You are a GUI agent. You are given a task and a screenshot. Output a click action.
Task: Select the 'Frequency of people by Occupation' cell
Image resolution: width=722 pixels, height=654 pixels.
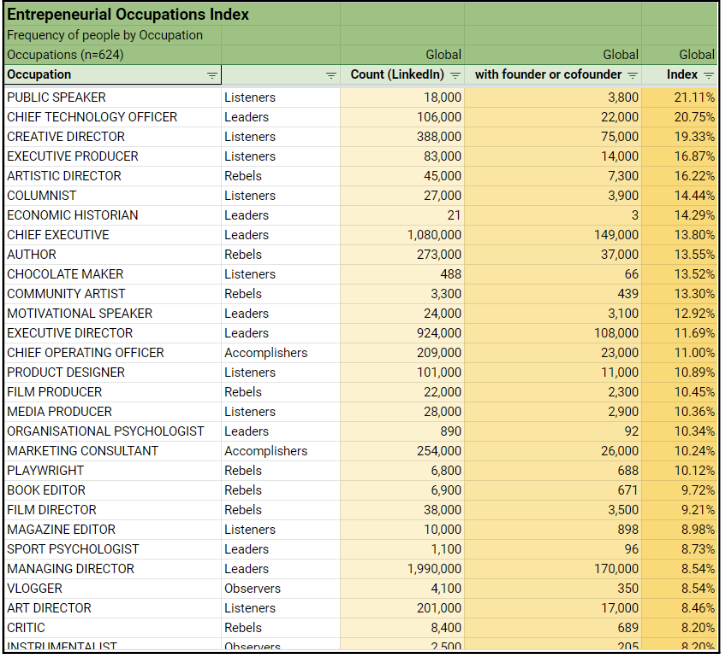click(x=113, y=35)
